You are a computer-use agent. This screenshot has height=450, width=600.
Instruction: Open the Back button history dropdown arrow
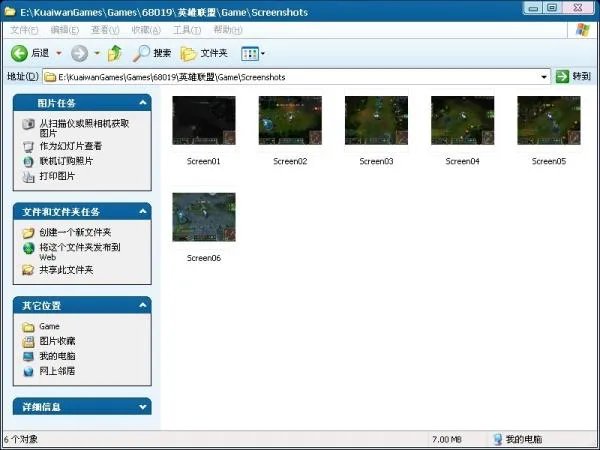pos(59,53)
